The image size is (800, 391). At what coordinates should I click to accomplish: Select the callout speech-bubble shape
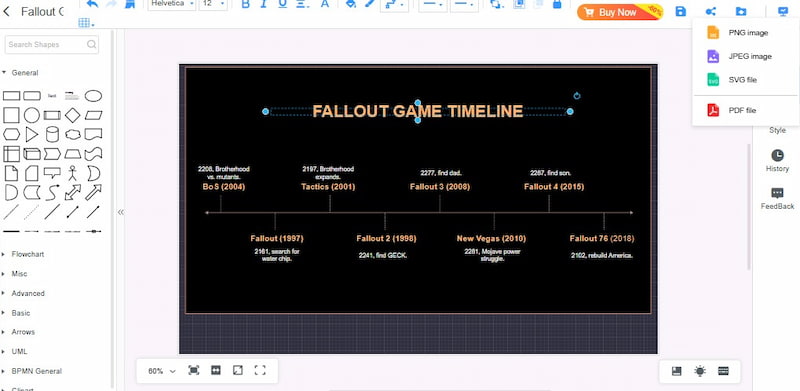(52, 173)
